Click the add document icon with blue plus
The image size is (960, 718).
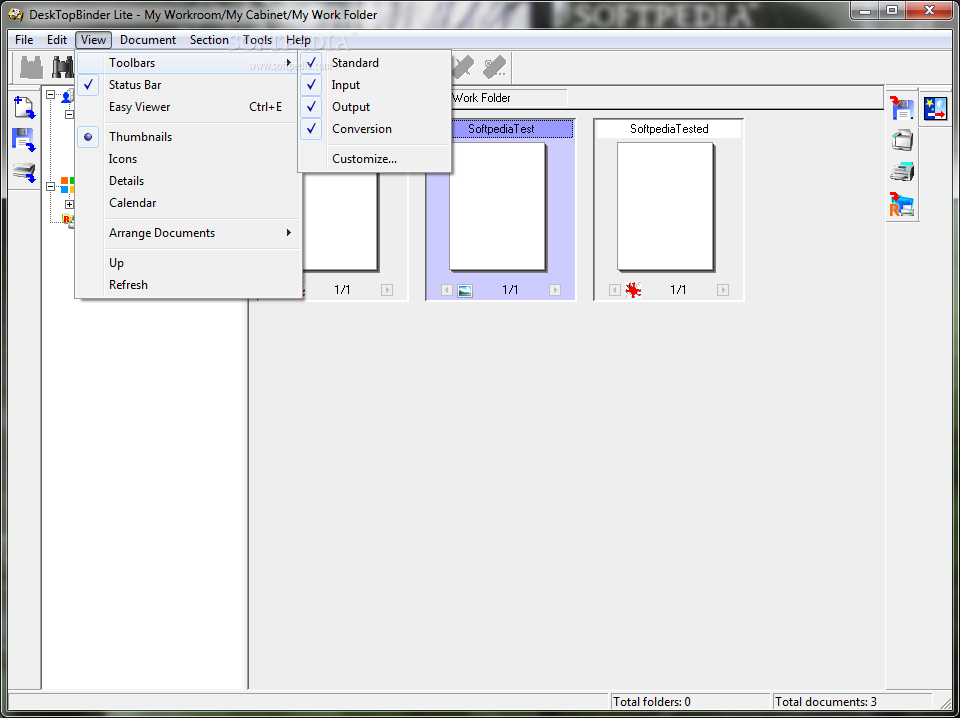(24, 108)
